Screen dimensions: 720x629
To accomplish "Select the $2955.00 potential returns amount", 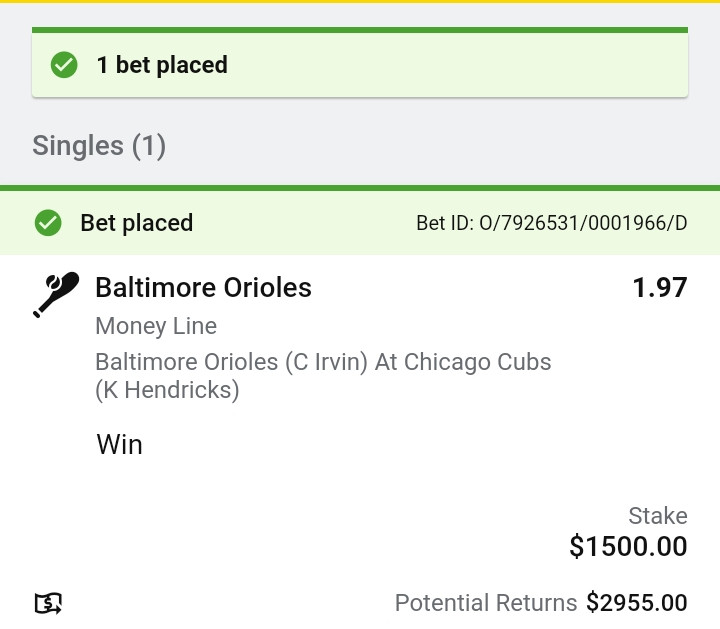I will click(x=636, y=603).
